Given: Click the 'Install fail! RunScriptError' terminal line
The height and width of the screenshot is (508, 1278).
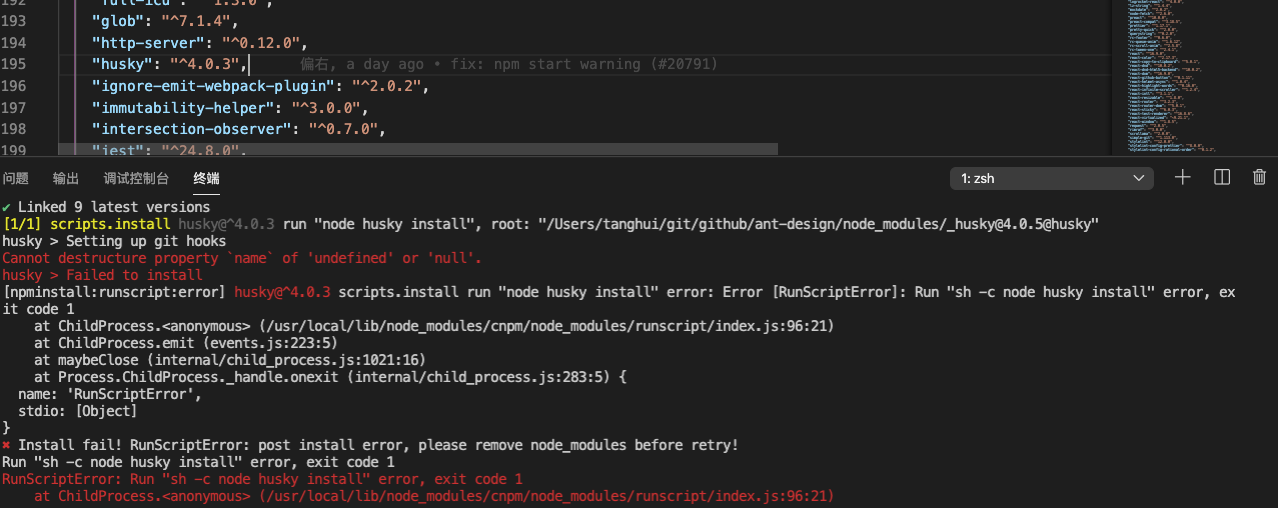Looking at the screenshot, I should pos(370,445).
